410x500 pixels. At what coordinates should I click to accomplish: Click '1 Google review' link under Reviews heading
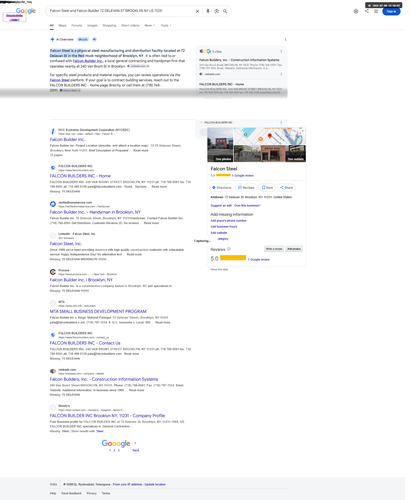259,259
